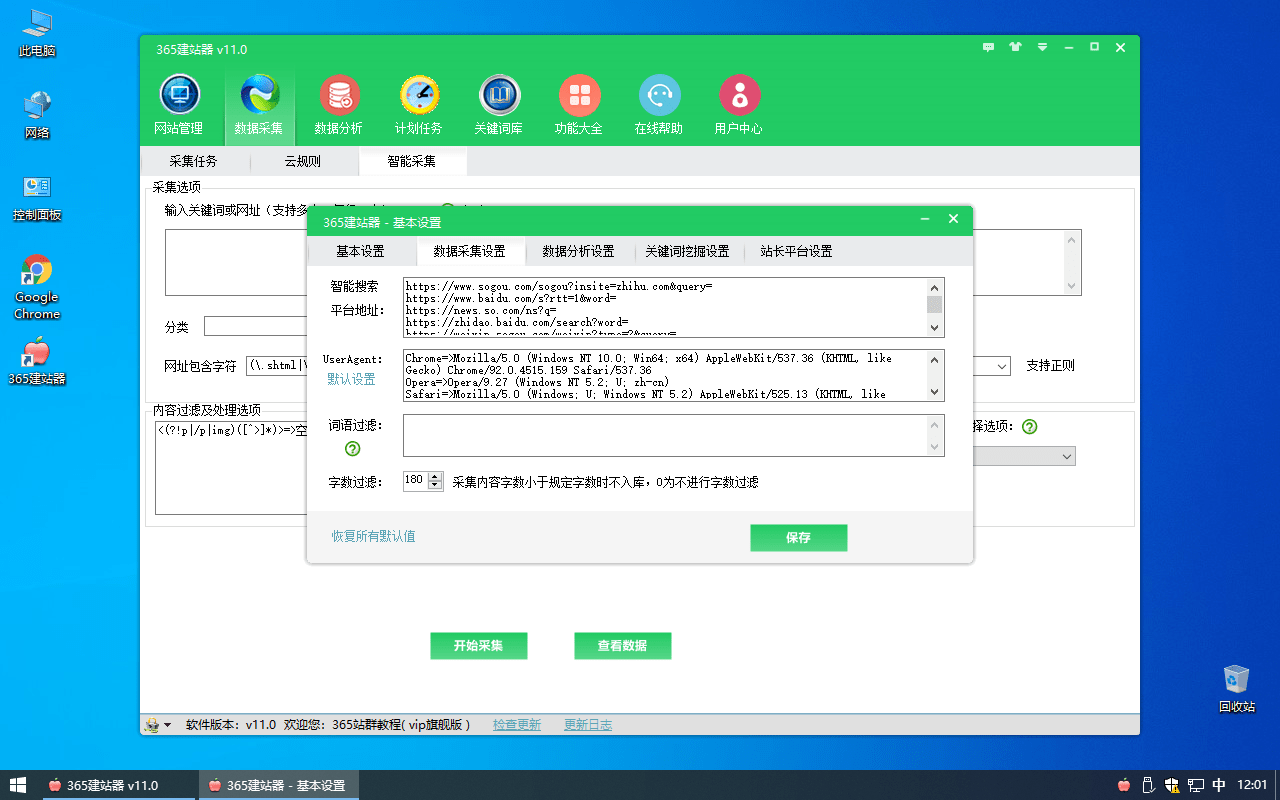The image size is (1280, 800).
Task: Click 检查更新 link in status bar
Action: [517, 725]
